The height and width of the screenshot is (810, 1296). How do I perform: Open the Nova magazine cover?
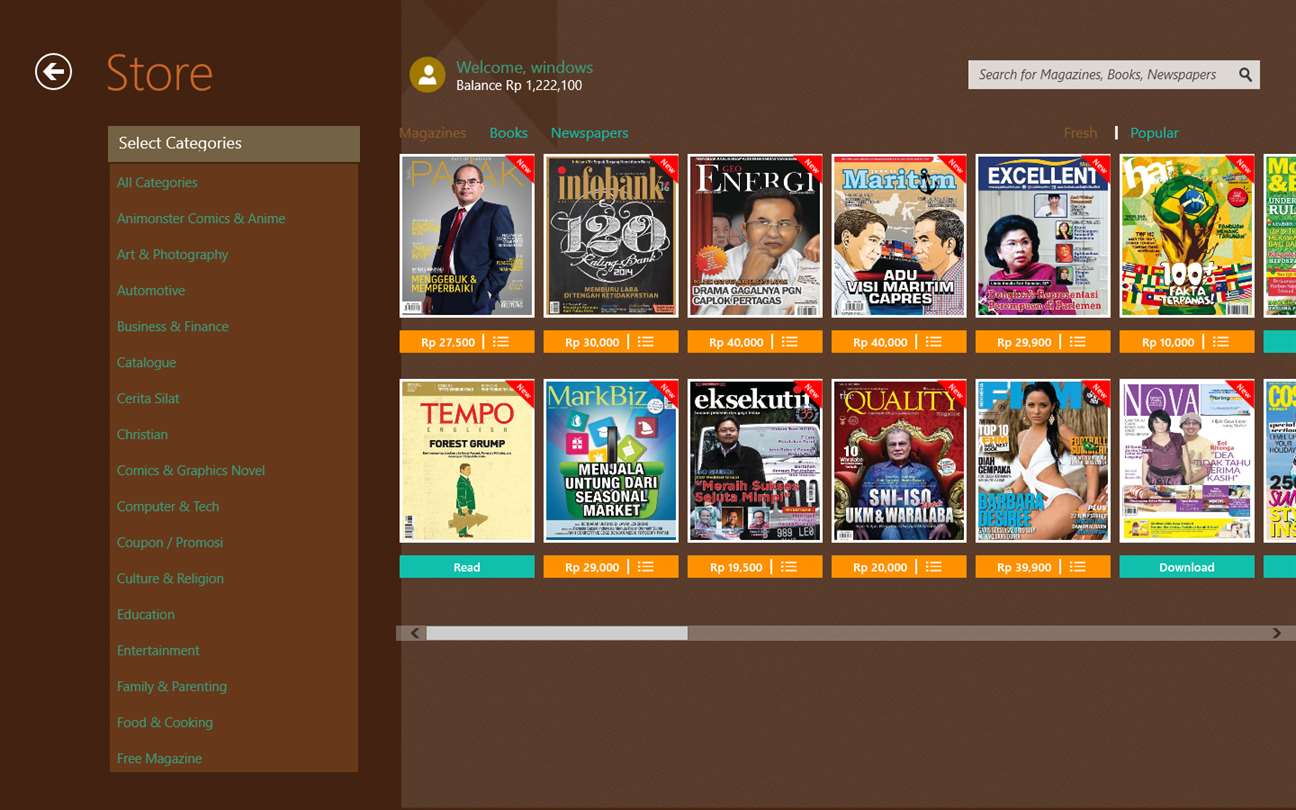[x=1187, y=461]
